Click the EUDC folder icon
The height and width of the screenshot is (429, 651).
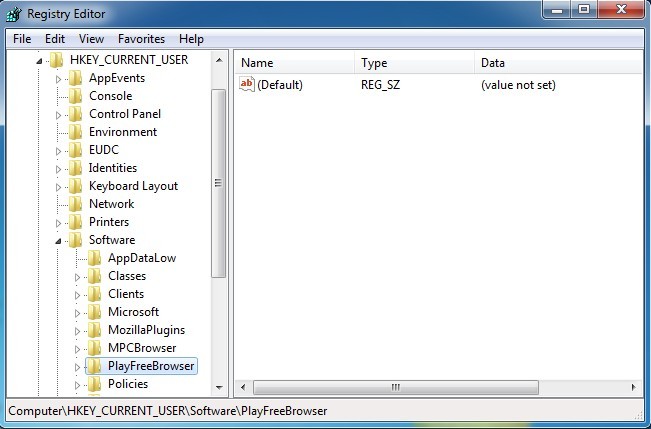[x=76, y=150]
